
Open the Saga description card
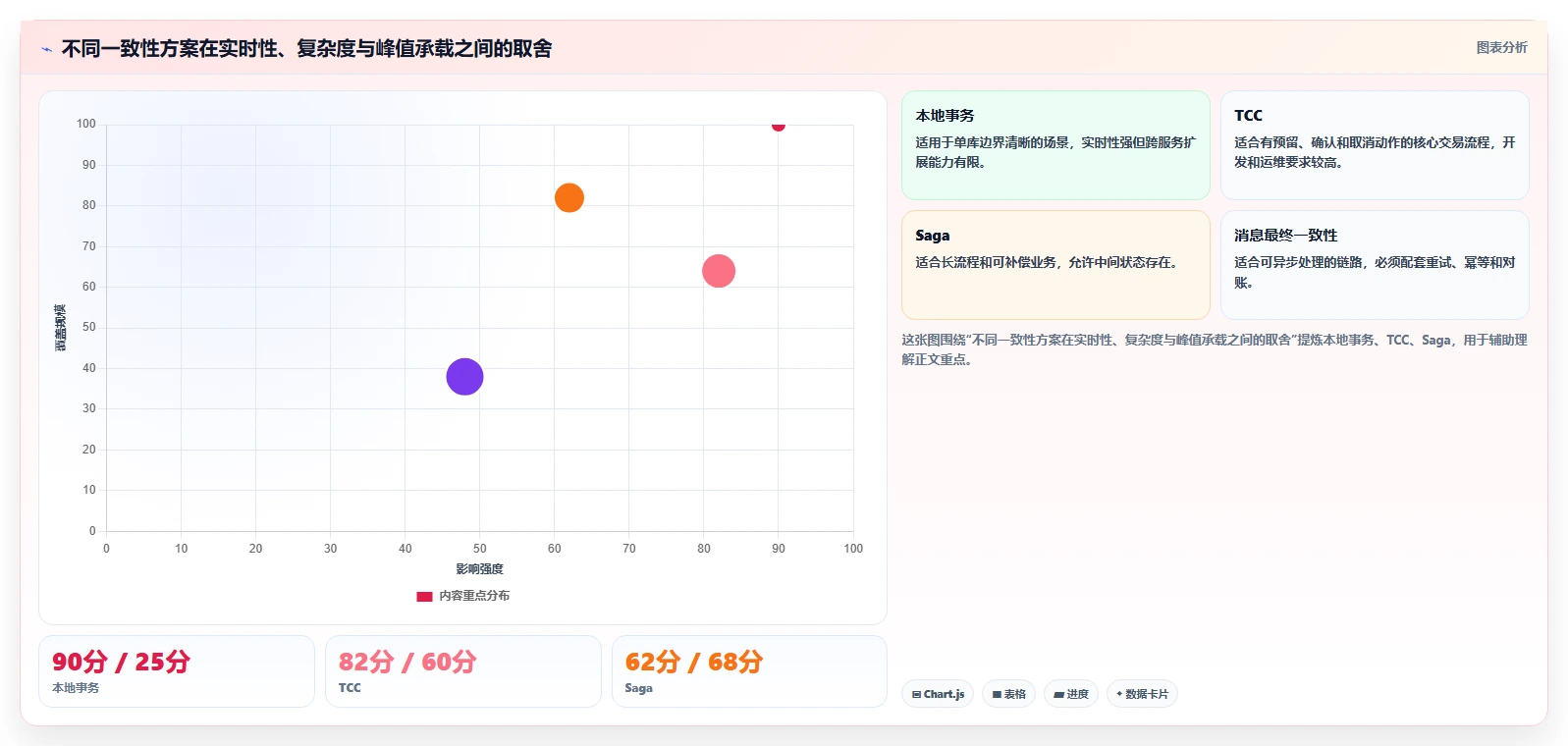[1055, 265]
